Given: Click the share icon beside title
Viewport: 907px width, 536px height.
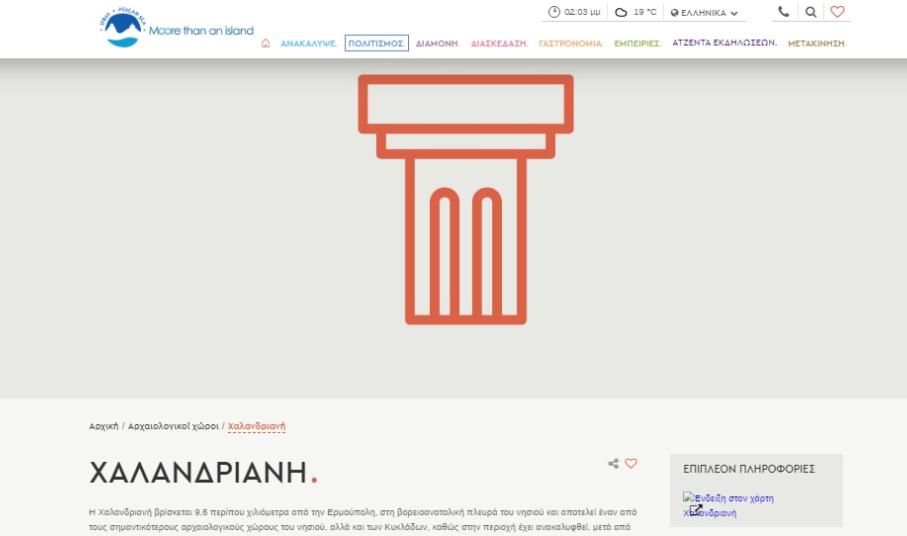Looking at the screenshot, I should 613,464.
